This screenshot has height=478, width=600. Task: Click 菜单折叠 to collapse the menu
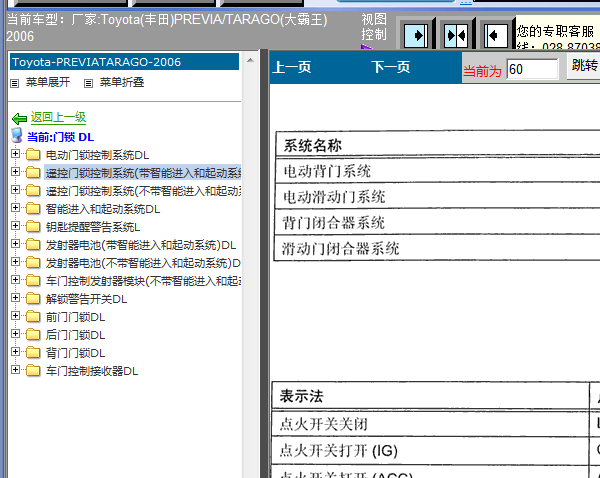122,82
